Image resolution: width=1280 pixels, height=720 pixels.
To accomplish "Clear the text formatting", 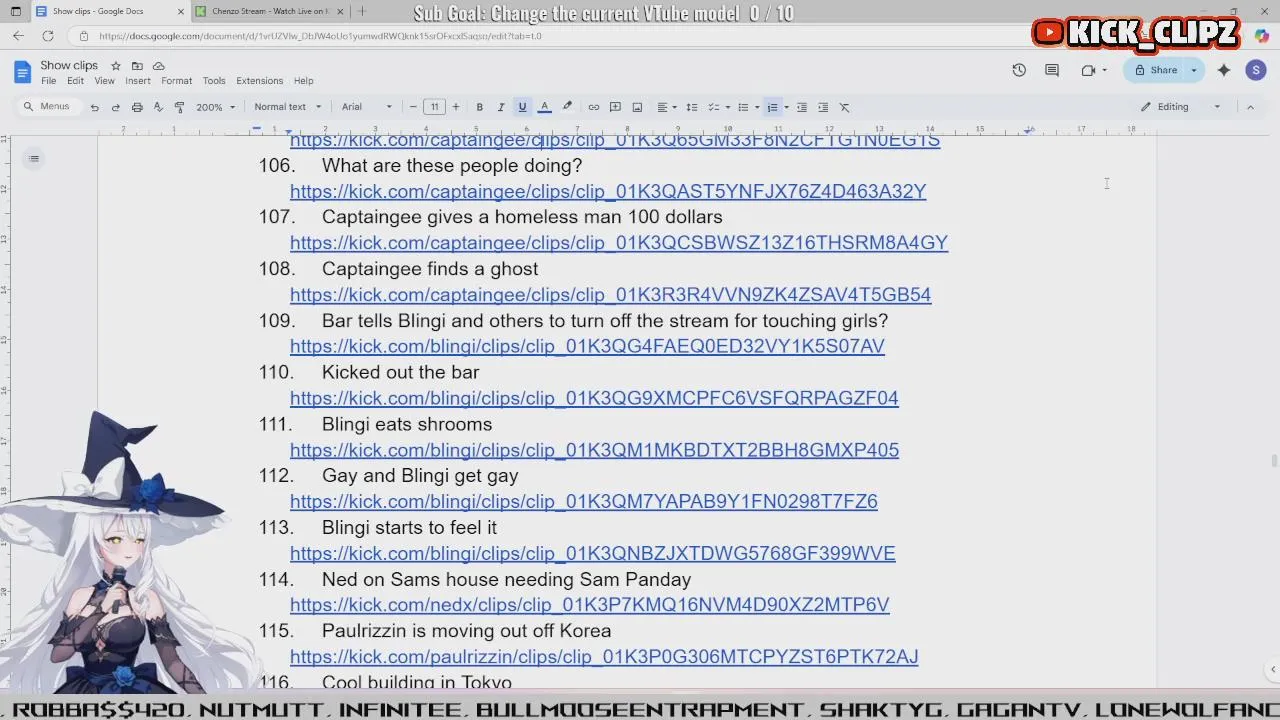I will pyautogui.click(x=844, y=107).
